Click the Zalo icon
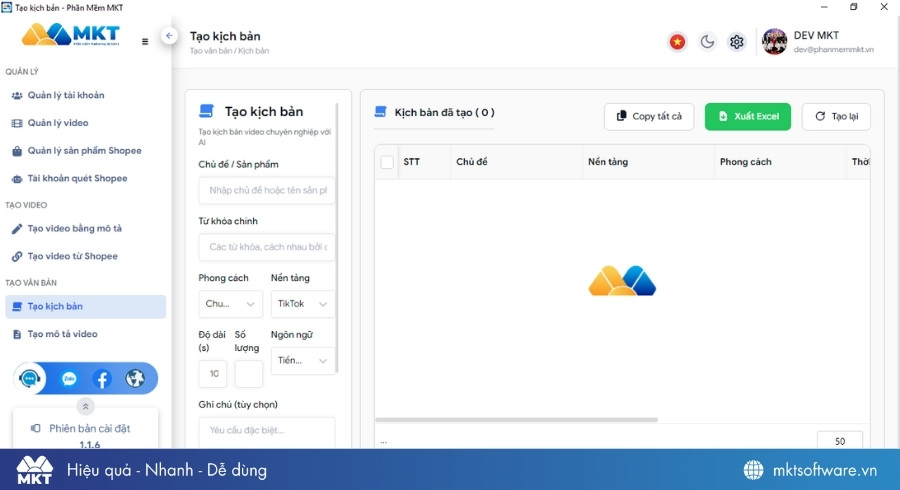900x490 pixels. [69, 379]
